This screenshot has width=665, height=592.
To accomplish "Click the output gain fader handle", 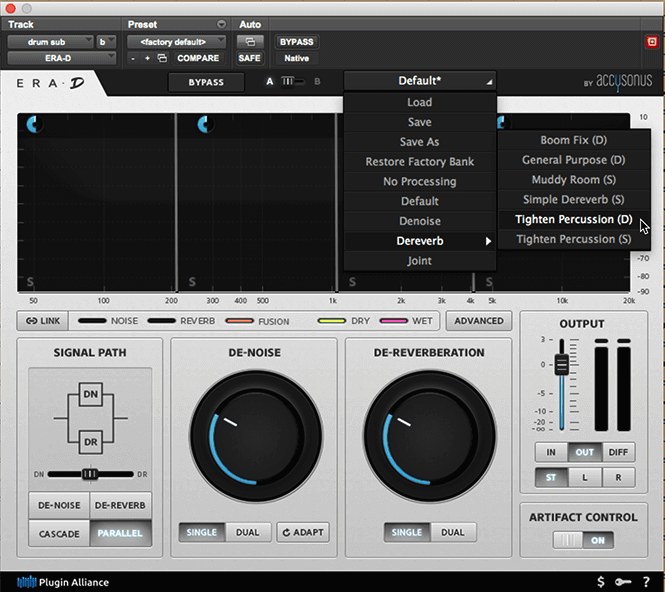I will (x=562, y=364).
